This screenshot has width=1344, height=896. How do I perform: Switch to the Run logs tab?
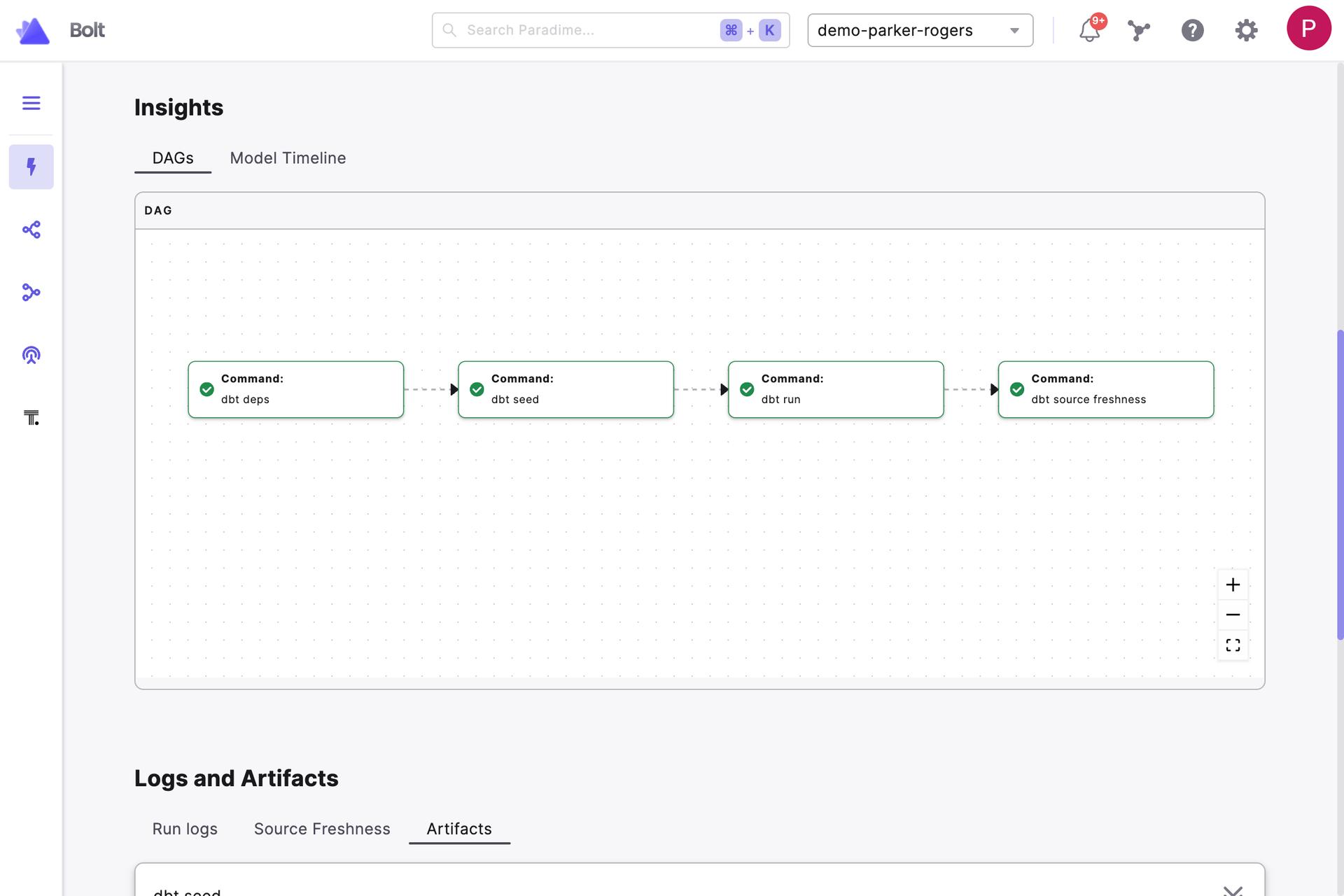coord(185,829)
